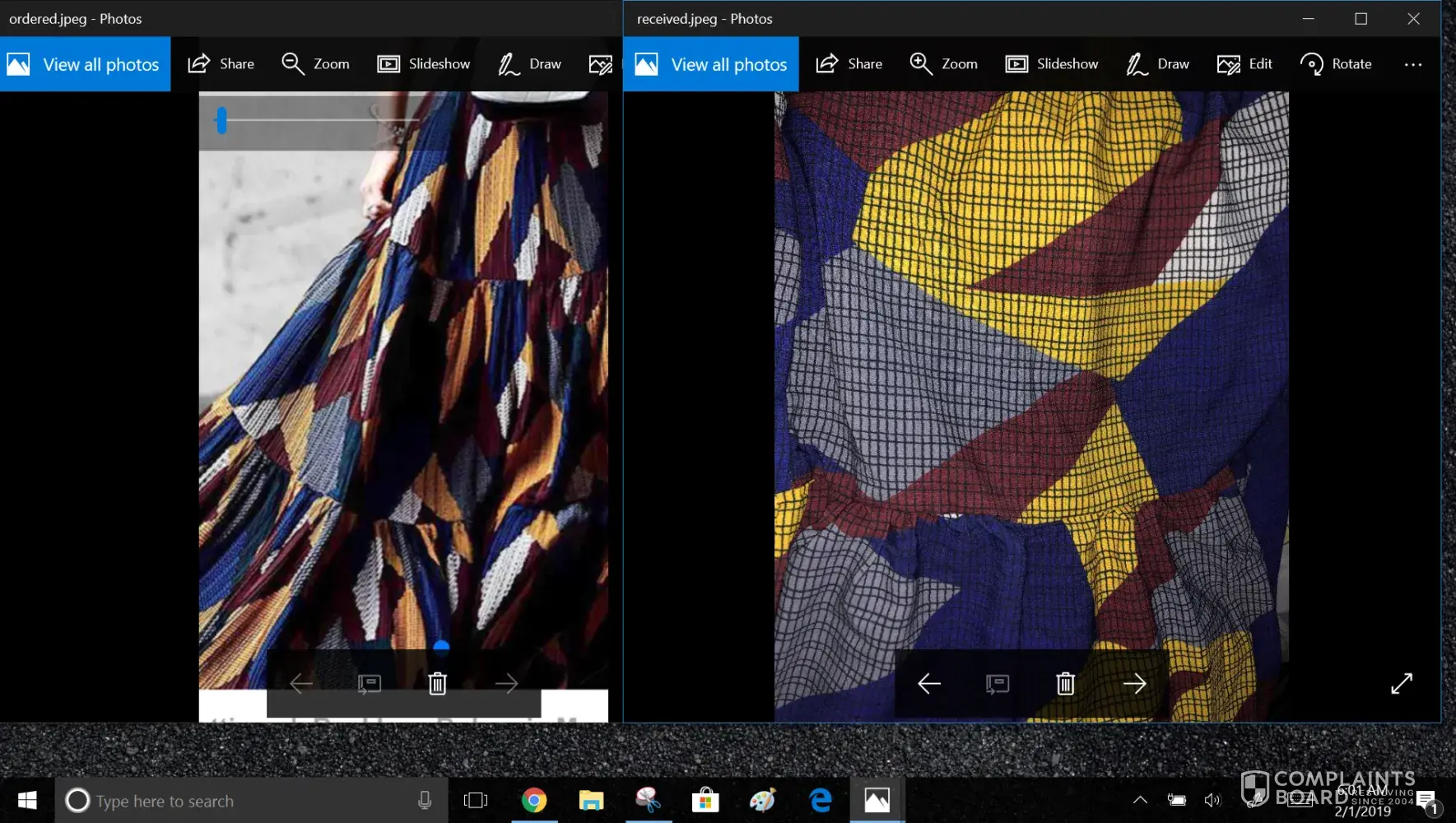Click Rotate in received.jpeg toolbar
Image resolution: width=1456 pixels, height=823 pixels.
click(1335, 64)
